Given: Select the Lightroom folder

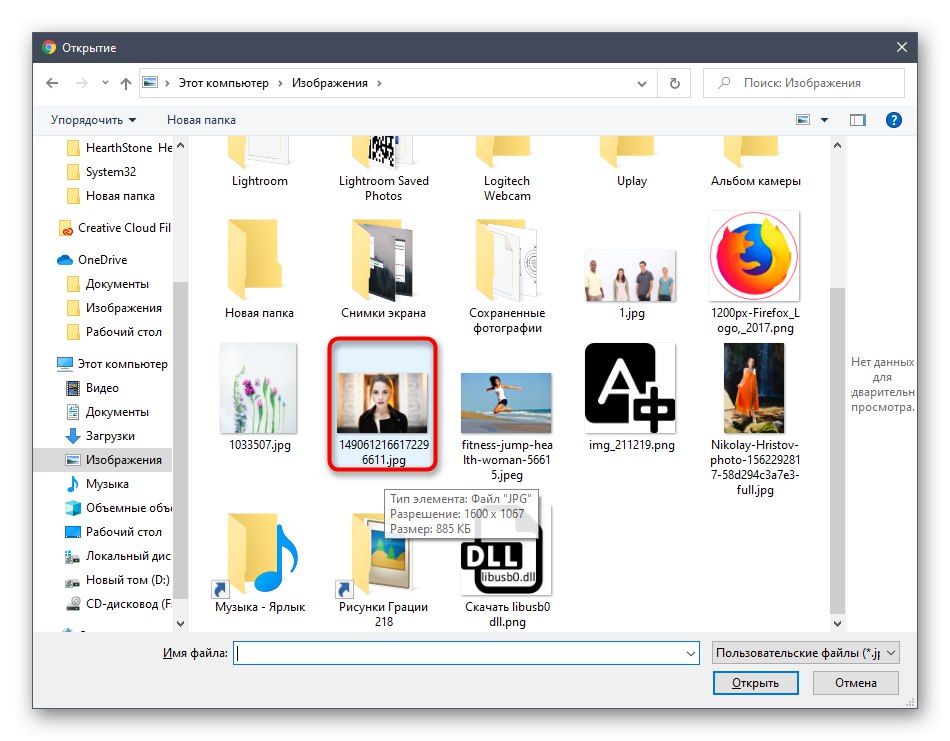Looking at the screenshot, I should (259, 162).
